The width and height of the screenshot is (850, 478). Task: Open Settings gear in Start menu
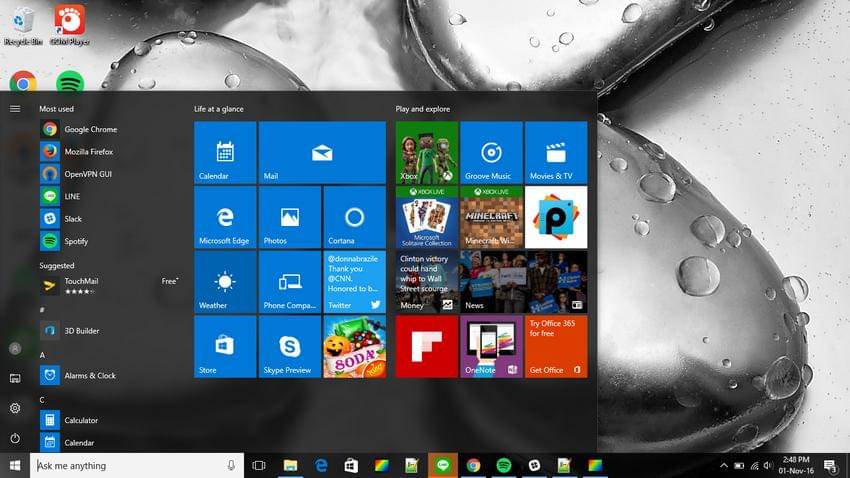pos(15,408)
